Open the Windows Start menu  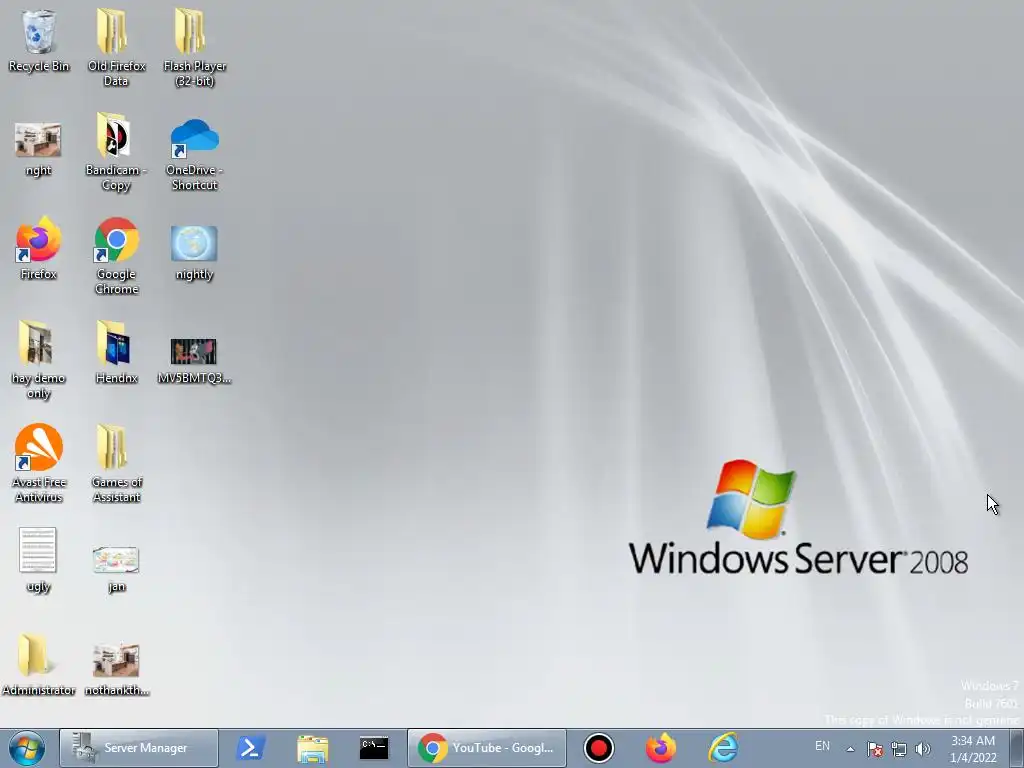27,748
